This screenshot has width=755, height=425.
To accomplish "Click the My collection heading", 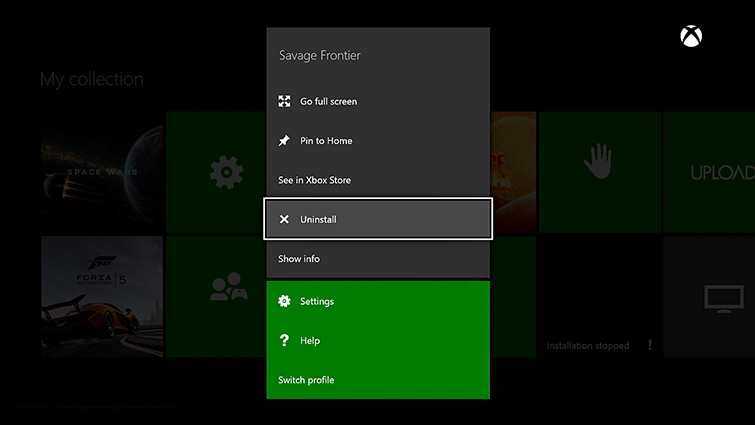I will pyautogui.click(x=92, y=79).
